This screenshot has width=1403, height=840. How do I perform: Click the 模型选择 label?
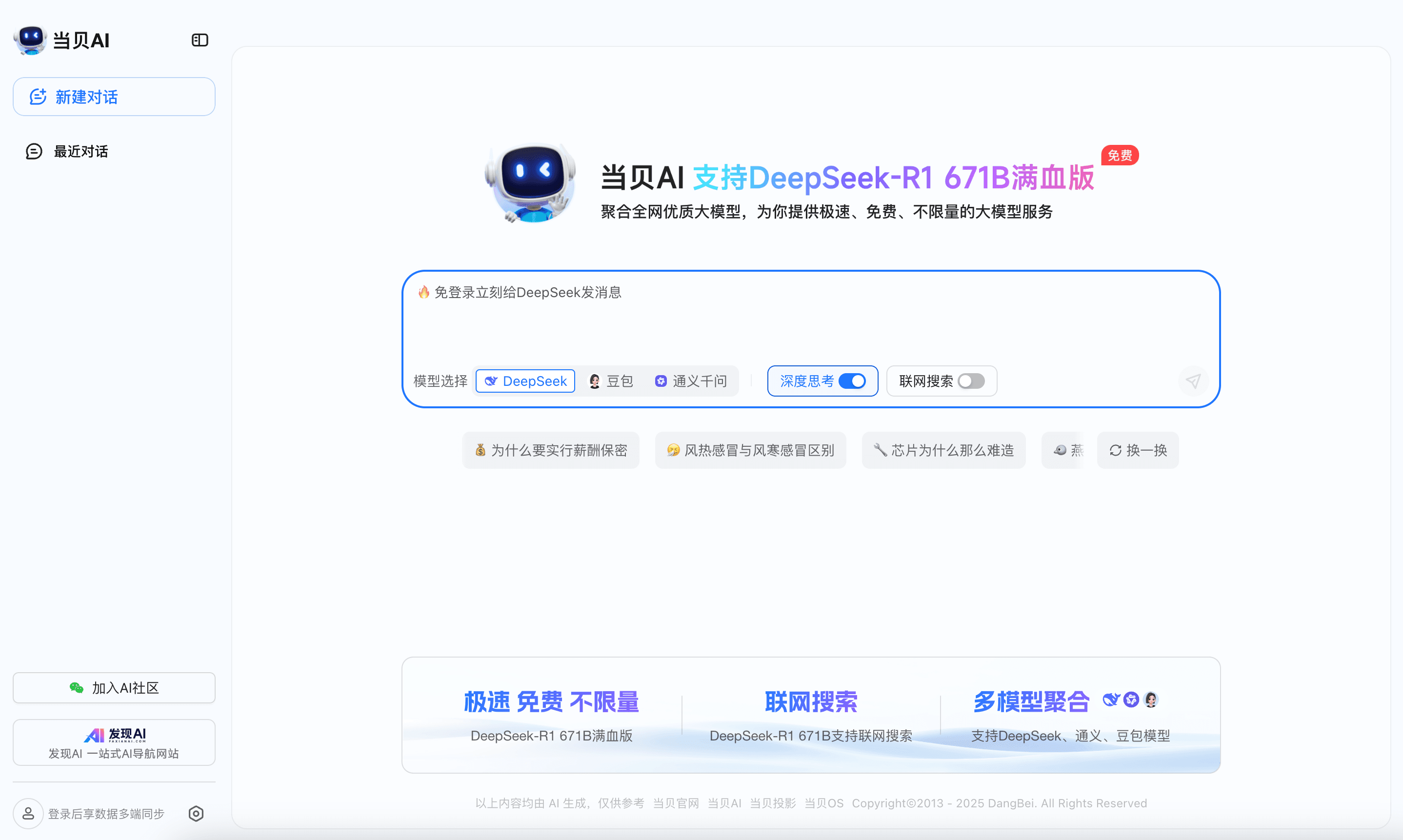pyautogui.click(x=441, y=381)
